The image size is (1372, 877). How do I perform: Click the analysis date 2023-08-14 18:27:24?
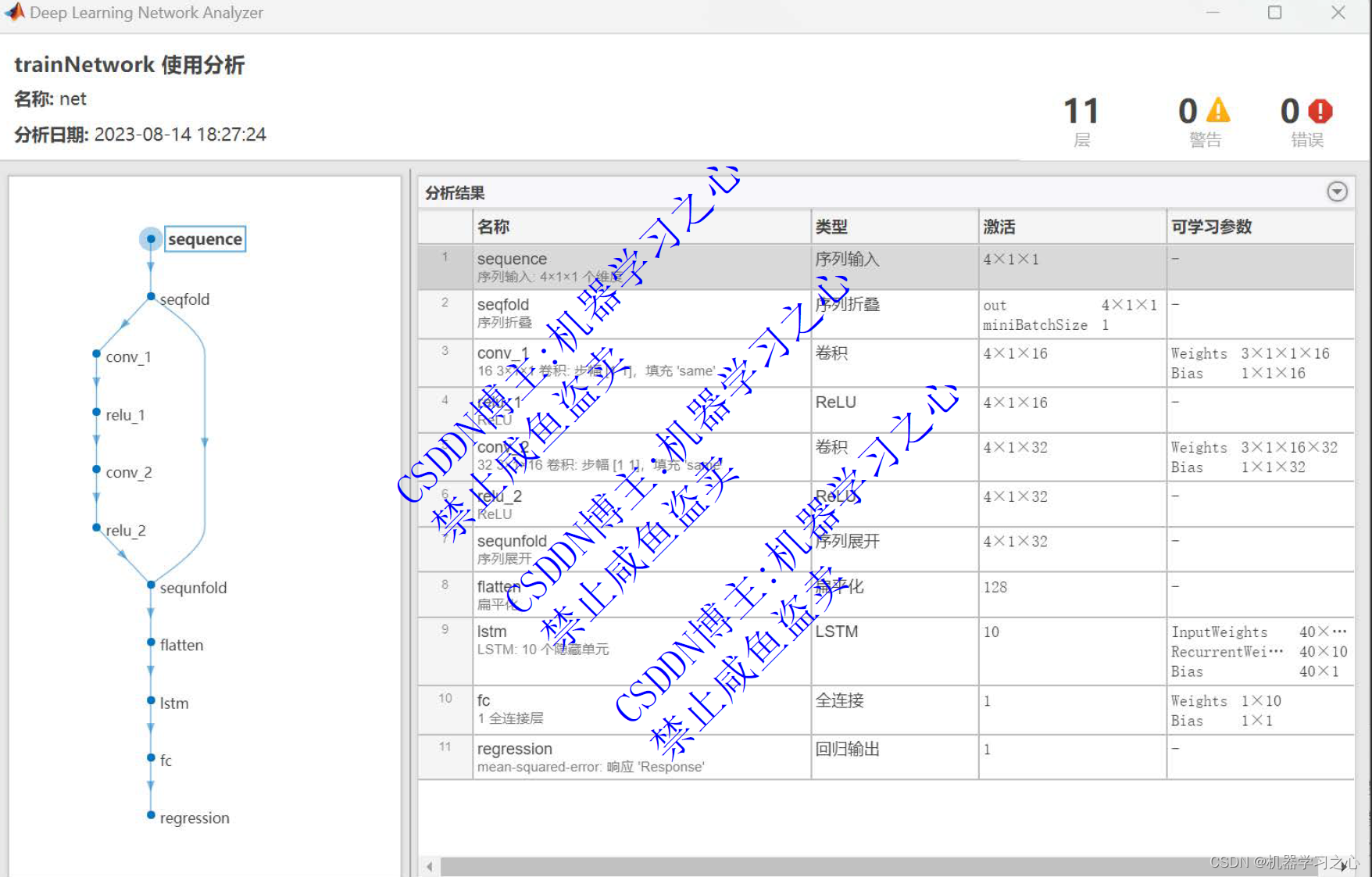[180, 134]
